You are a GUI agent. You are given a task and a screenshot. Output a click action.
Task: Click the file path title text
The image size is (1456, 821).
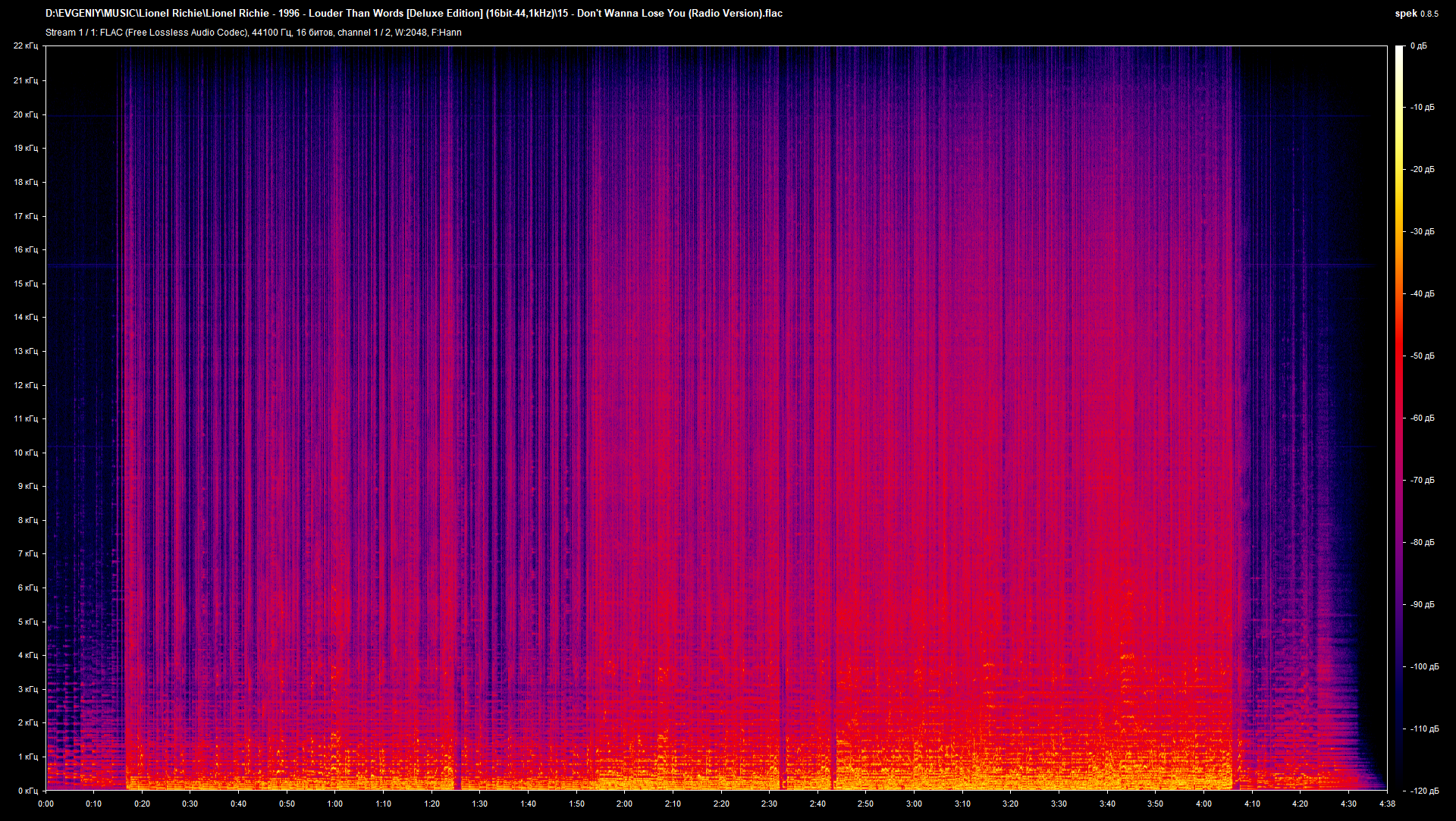414,13
